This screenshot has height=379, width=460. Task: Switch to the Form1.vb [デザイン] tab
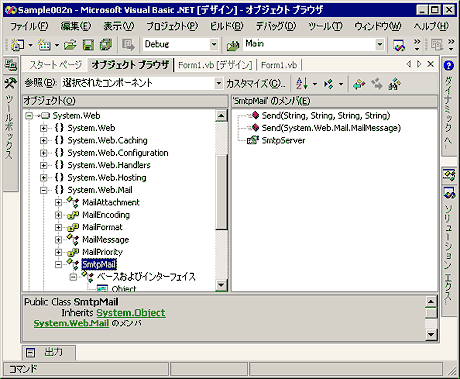[215, 65]
